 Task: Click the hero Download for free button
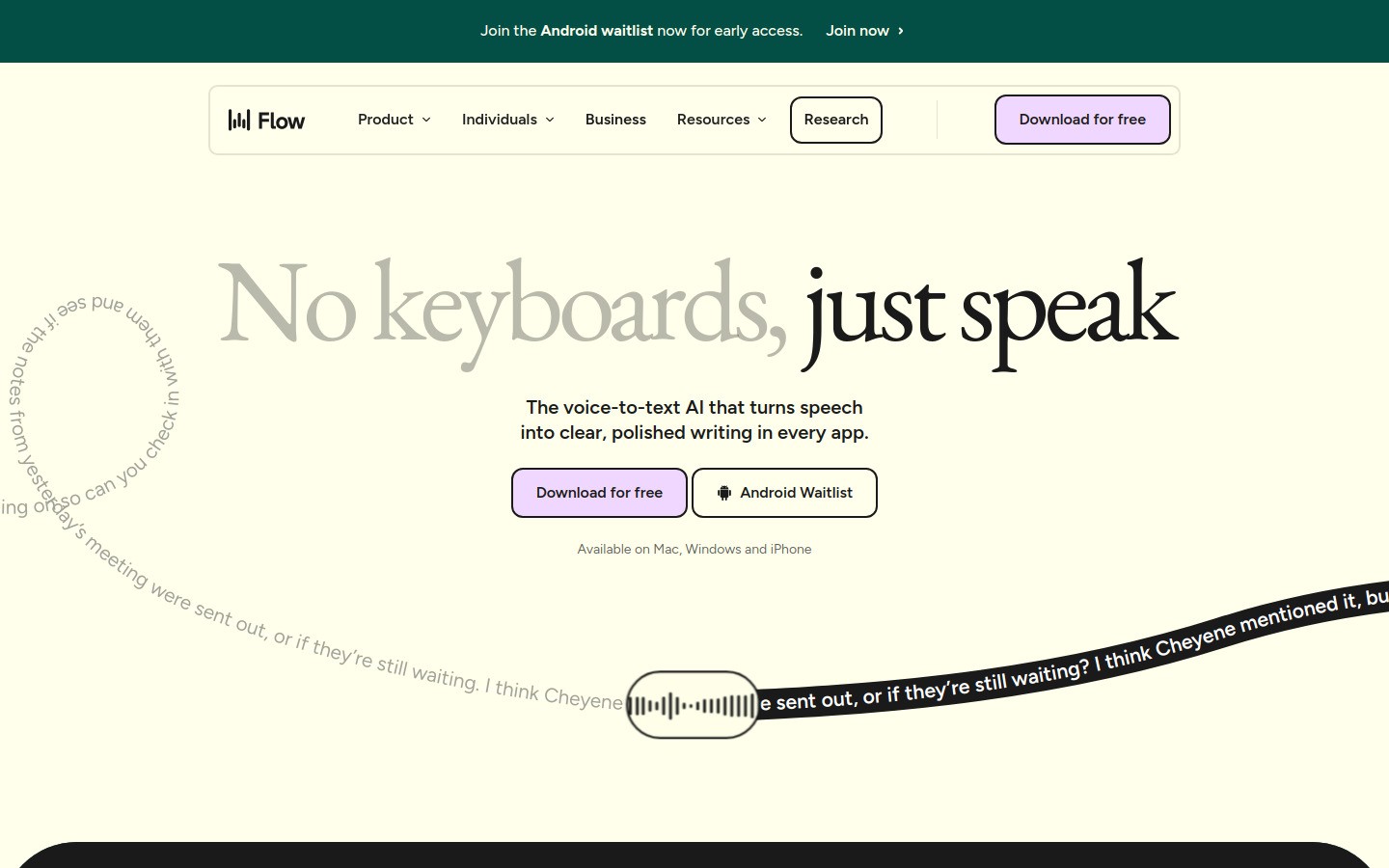coord(599,493)
